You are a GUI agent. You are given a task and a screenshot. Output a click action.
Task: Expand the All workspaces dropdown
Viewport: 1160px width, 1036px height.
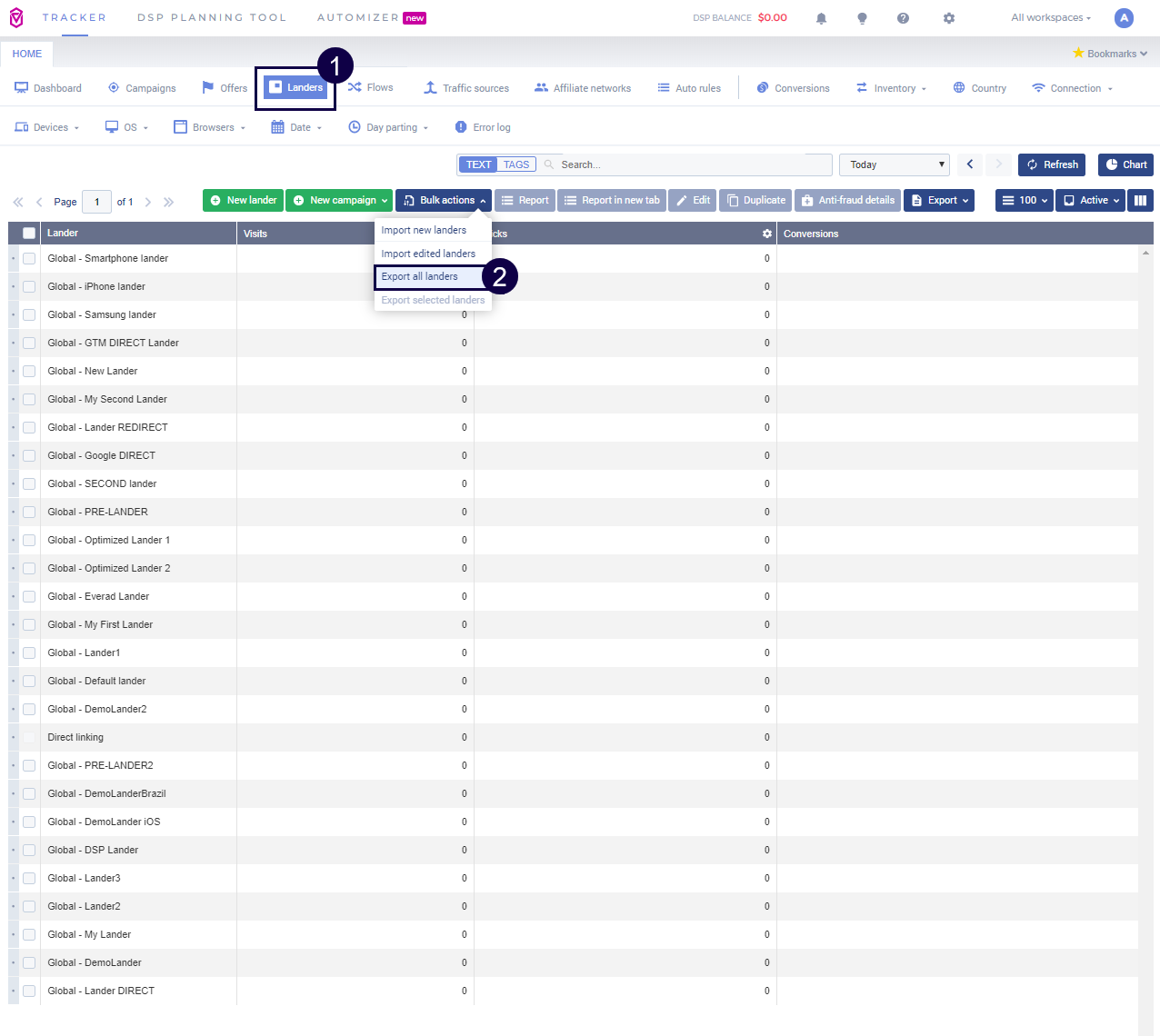pos(1050,18)
